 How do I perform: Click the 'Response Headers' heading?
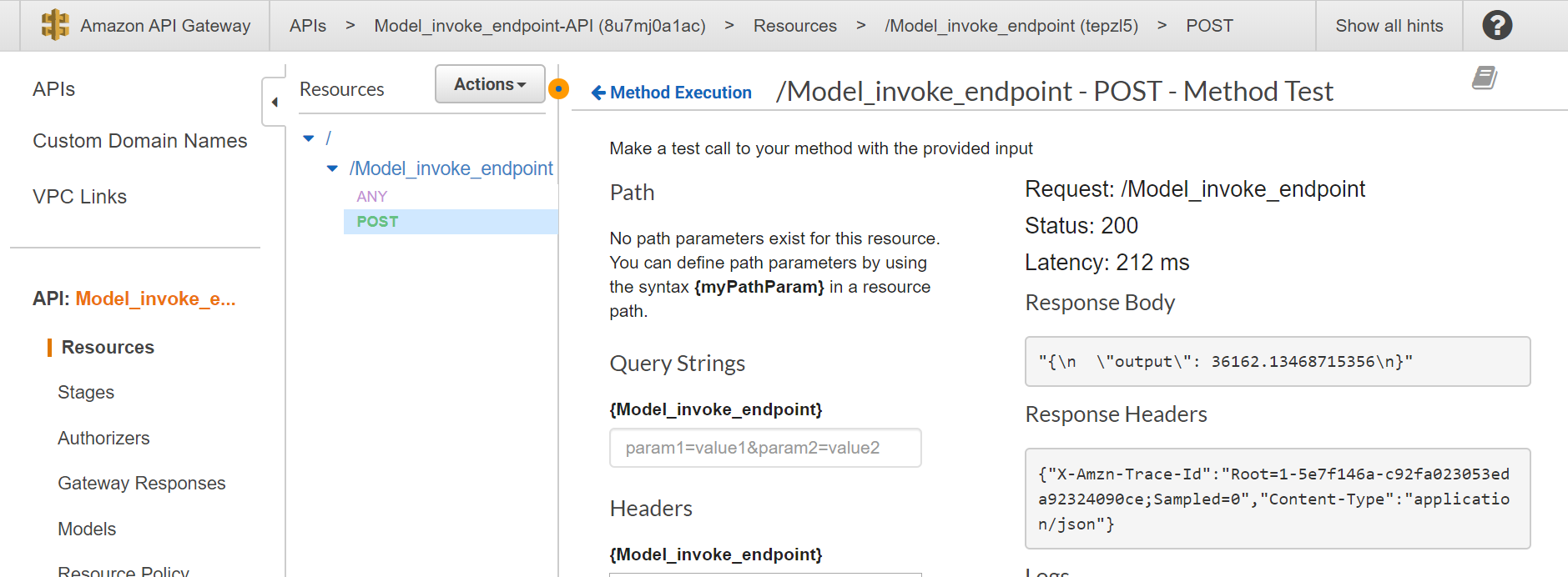coord(1117,414)
